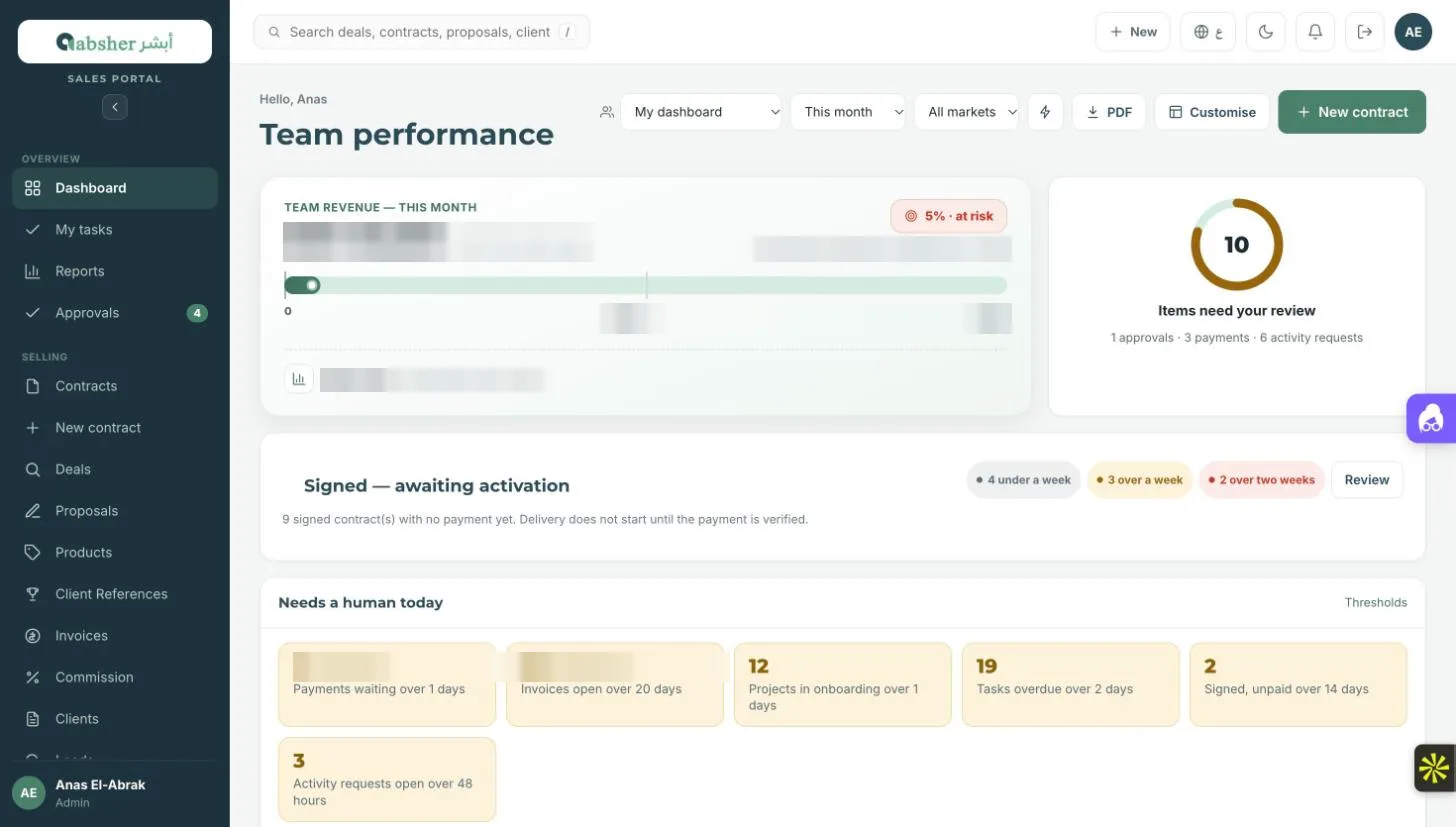The width and height of the screenshot is (1456, 827).
Task: Open Contracts in the sidebar
Action: pyautogui.click(x=115, y=386)
